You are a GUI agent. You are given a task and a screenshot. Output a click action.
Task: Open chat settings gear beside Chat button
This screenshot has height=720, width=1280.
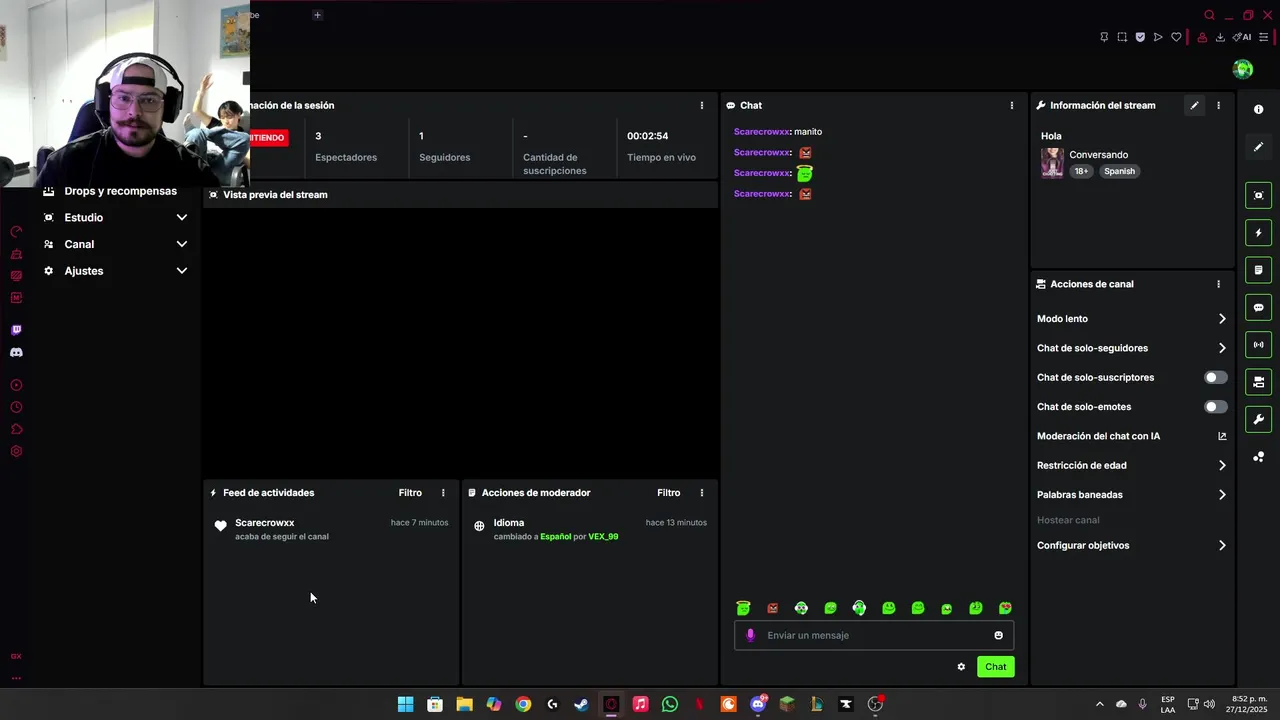point(961,667)
